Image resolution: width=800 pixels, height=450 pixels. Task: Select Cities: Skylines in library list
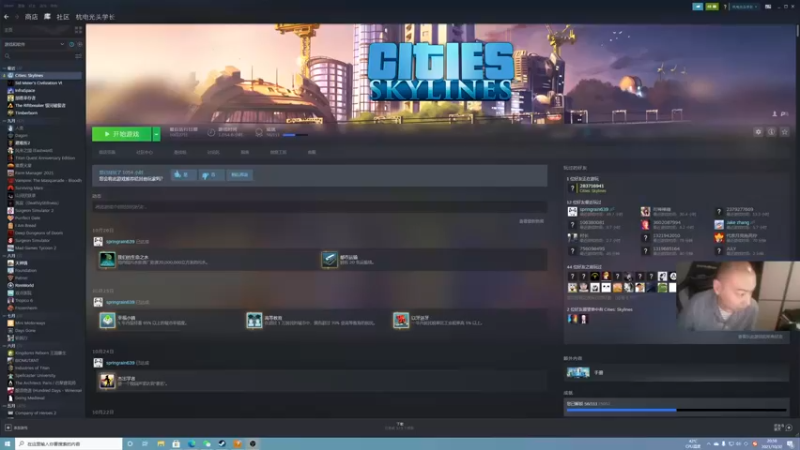point(43,76)
